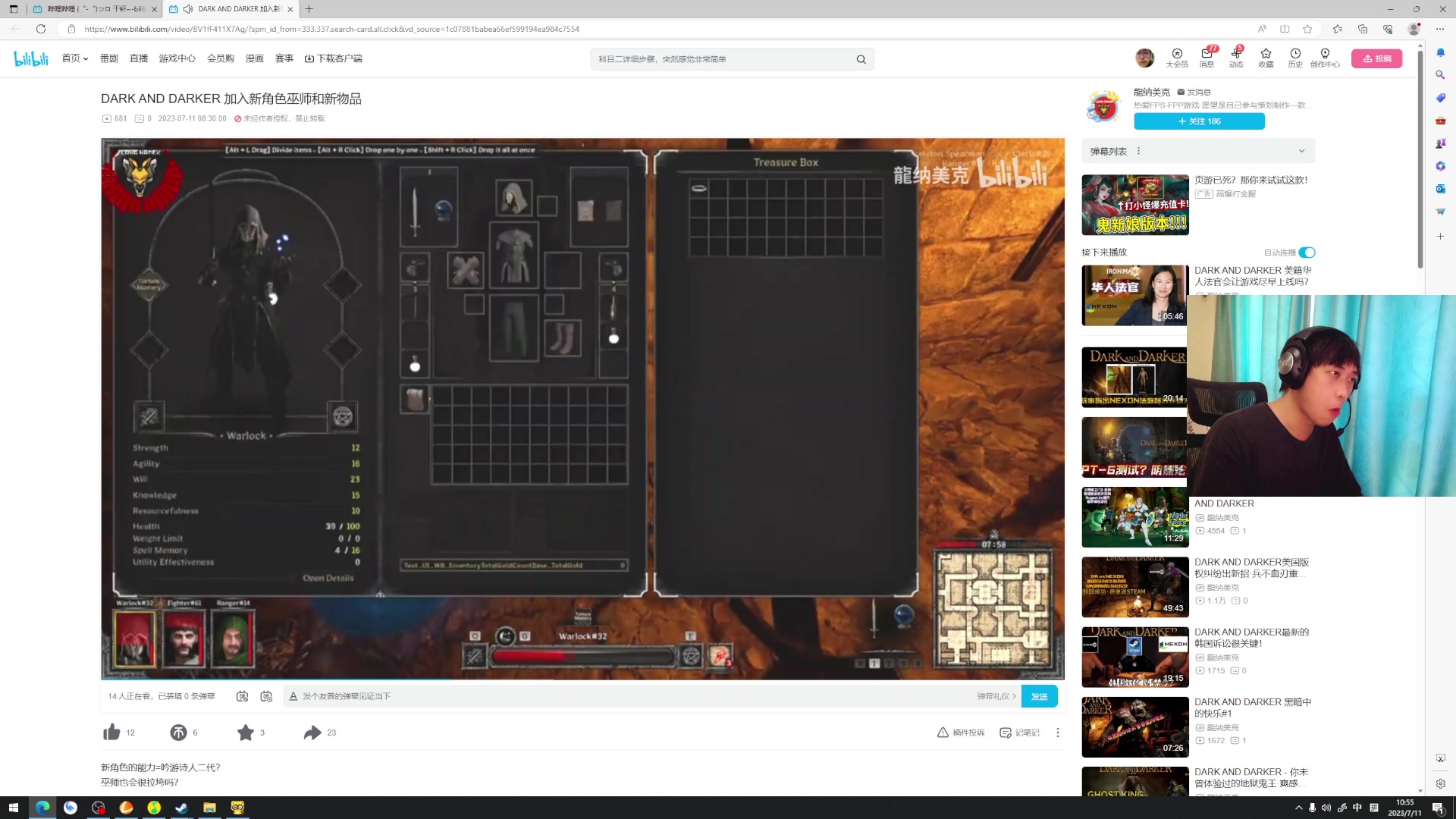Click the bilibili search input box

(x=724, y=59)
